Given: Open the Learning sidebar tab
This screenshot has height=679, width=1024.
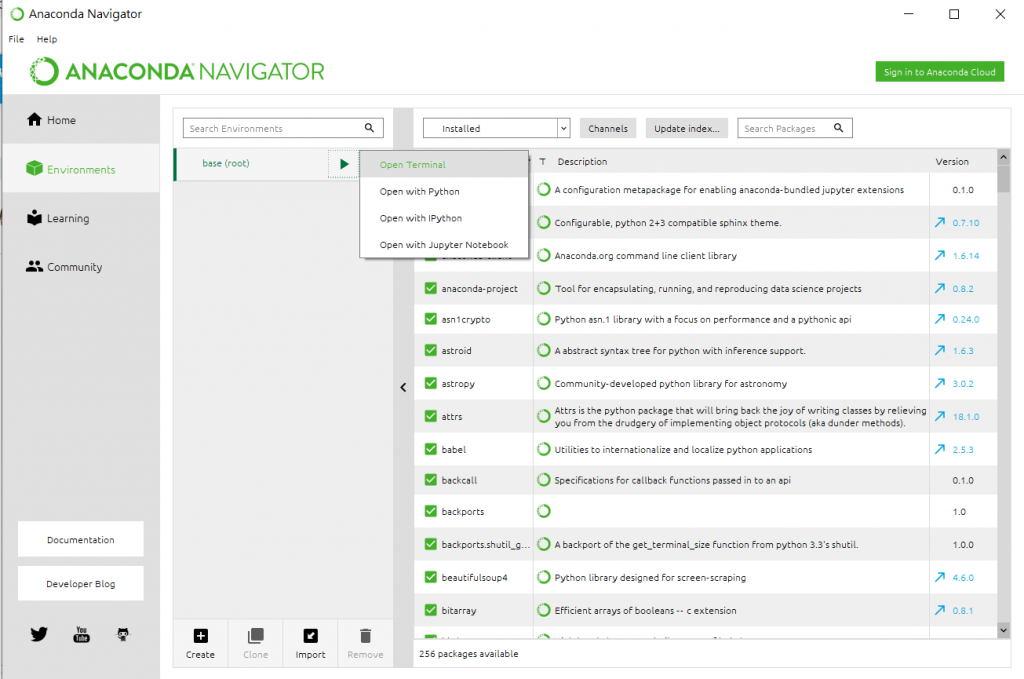Looking at the screenshot, I should tap(81, 218).
